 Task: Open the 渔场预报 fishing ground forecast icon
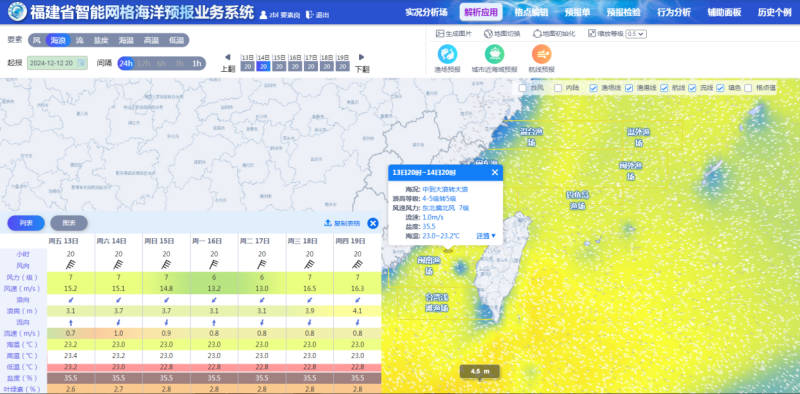tap(447, 54)
